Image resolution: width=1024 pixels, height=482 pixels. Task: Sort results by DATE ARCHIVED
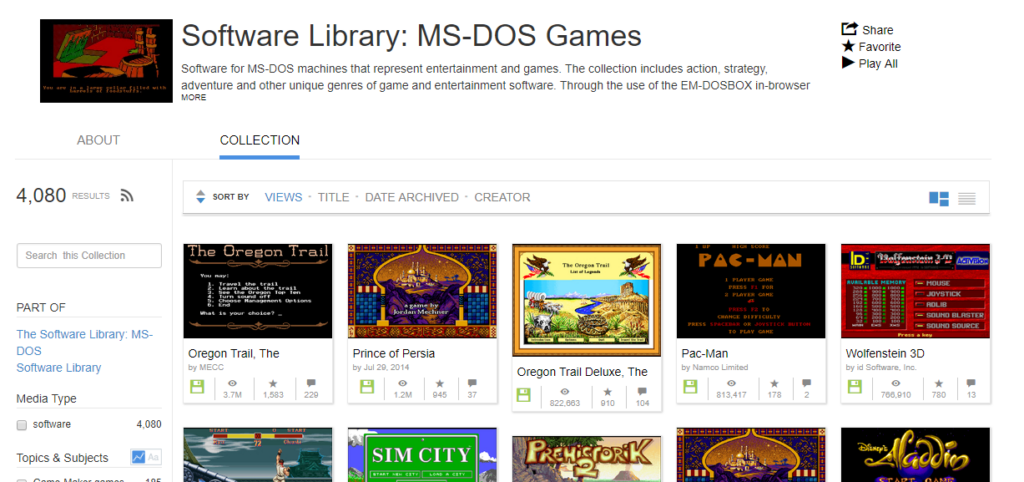point(411,197)
